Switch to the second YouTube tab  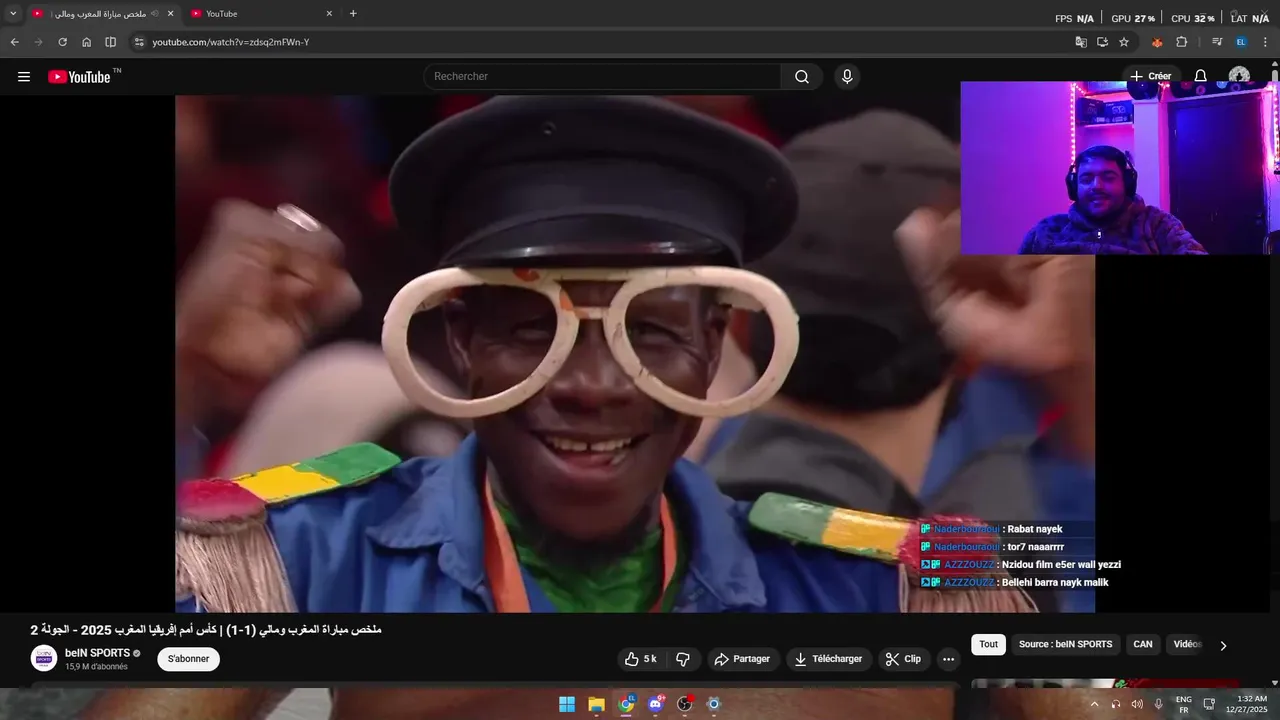click(x=262, y=14)
